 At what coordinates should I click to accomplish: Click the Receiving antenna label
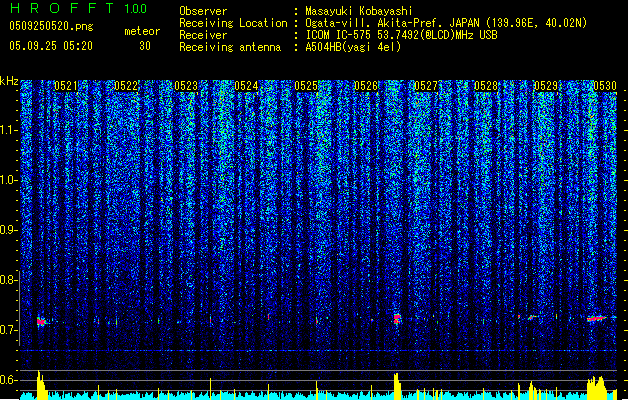[x=230, y=47]
